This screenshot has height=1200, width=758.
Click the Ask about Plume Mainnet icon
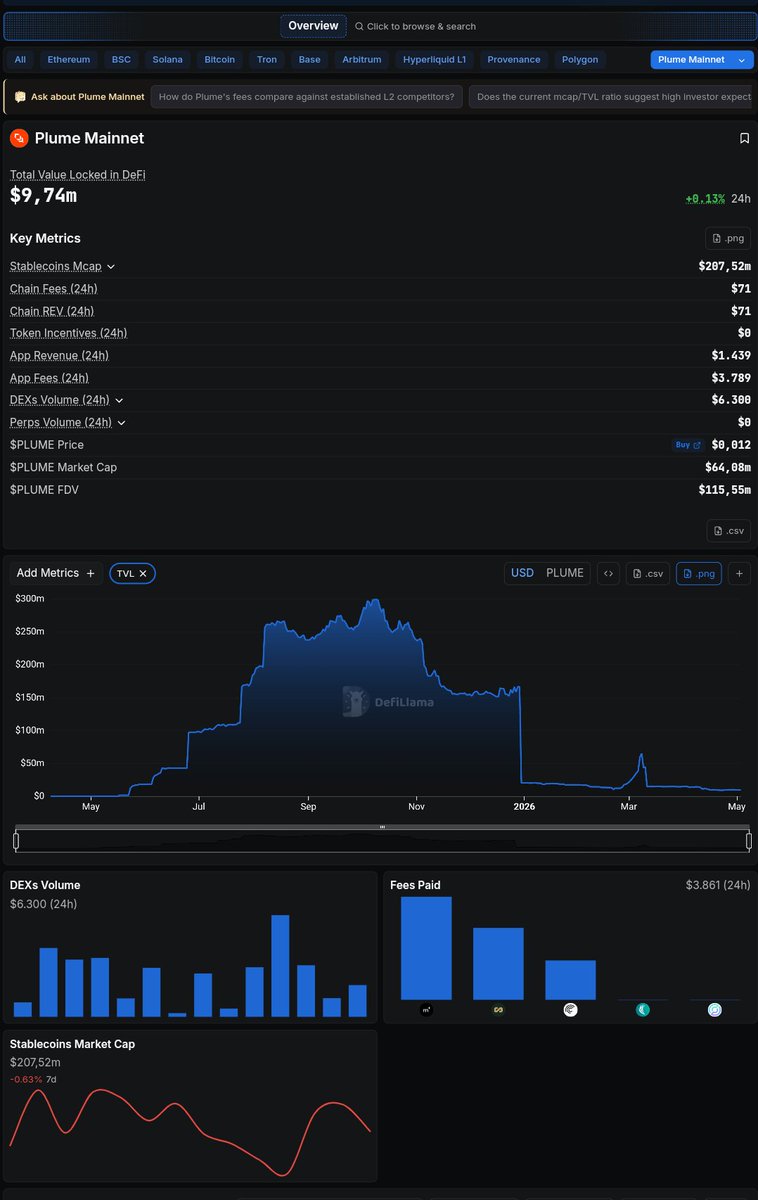[20, 97]
